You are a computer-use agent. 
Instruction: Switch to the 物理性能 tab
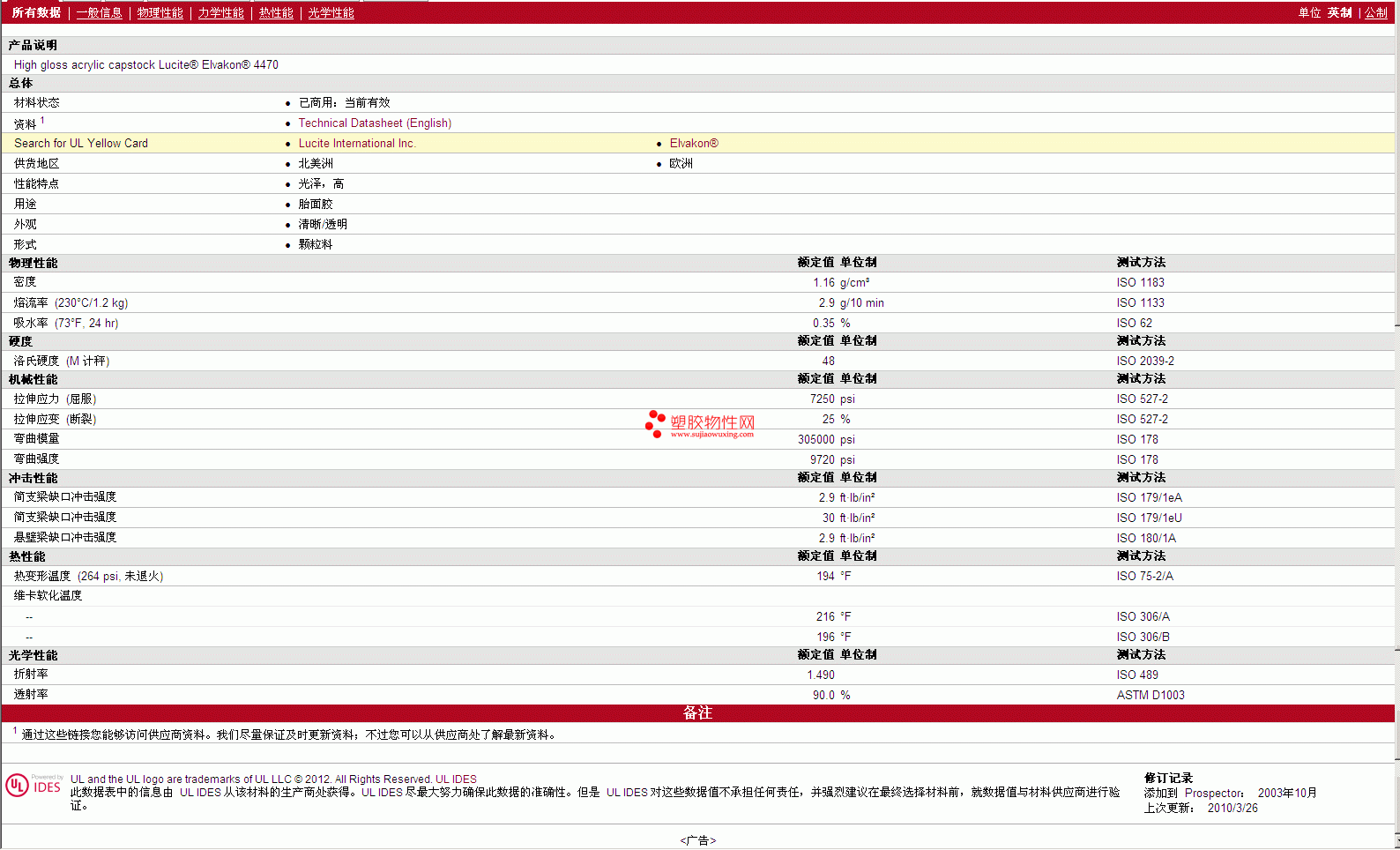(x=160, y=12)
